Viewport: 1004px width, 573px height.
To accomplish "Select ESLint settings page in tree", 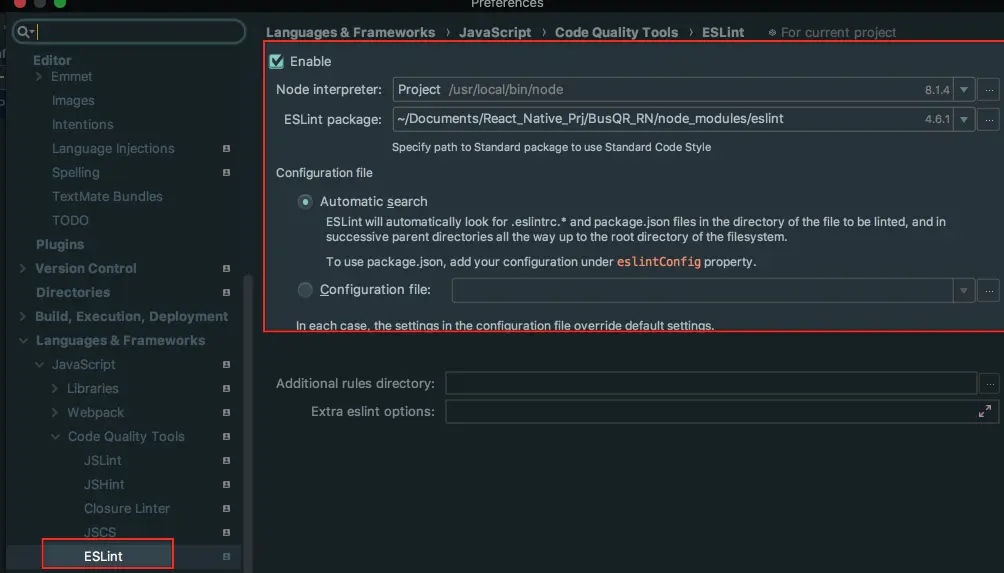I will point(103,556).
